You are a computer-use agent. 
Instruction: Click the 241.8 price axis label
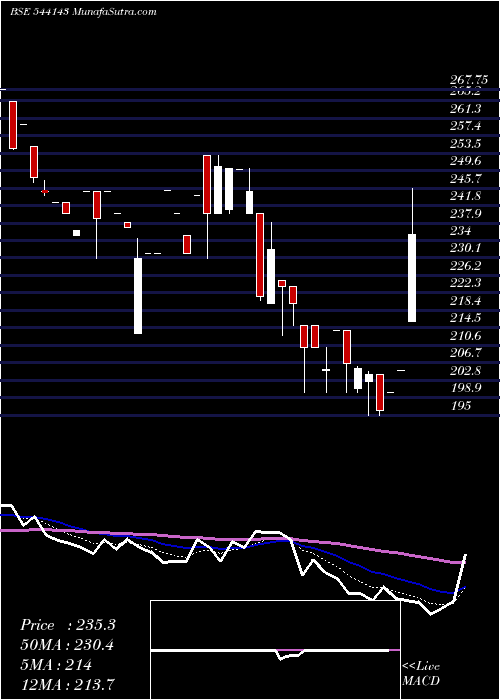coord(466,196)
